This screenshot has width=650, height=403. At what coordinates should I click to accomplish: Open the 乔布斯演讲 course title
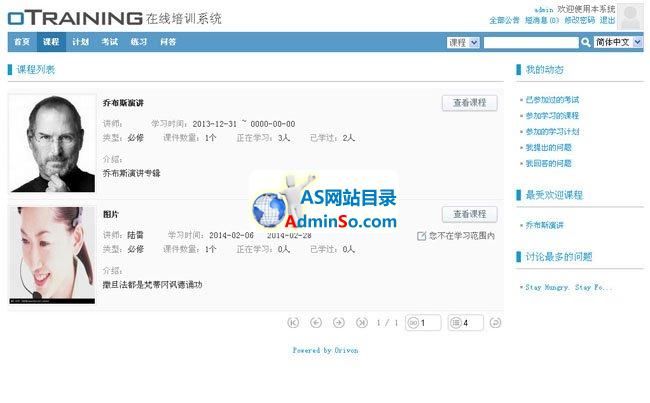(x=123, y=103)
